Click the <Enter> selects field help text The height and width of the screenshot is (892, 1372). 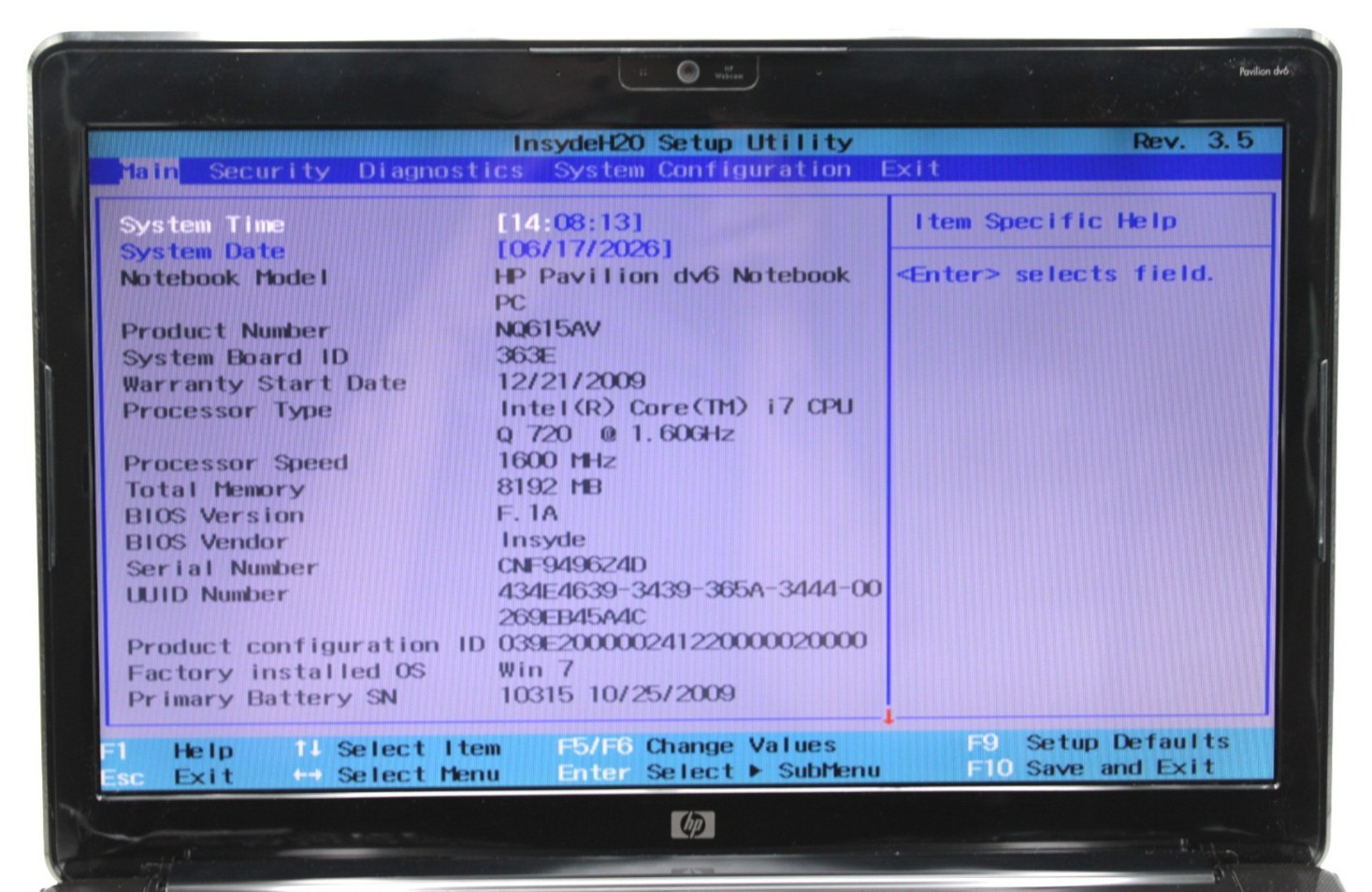pyautogui.click(x=1055, y=274)
